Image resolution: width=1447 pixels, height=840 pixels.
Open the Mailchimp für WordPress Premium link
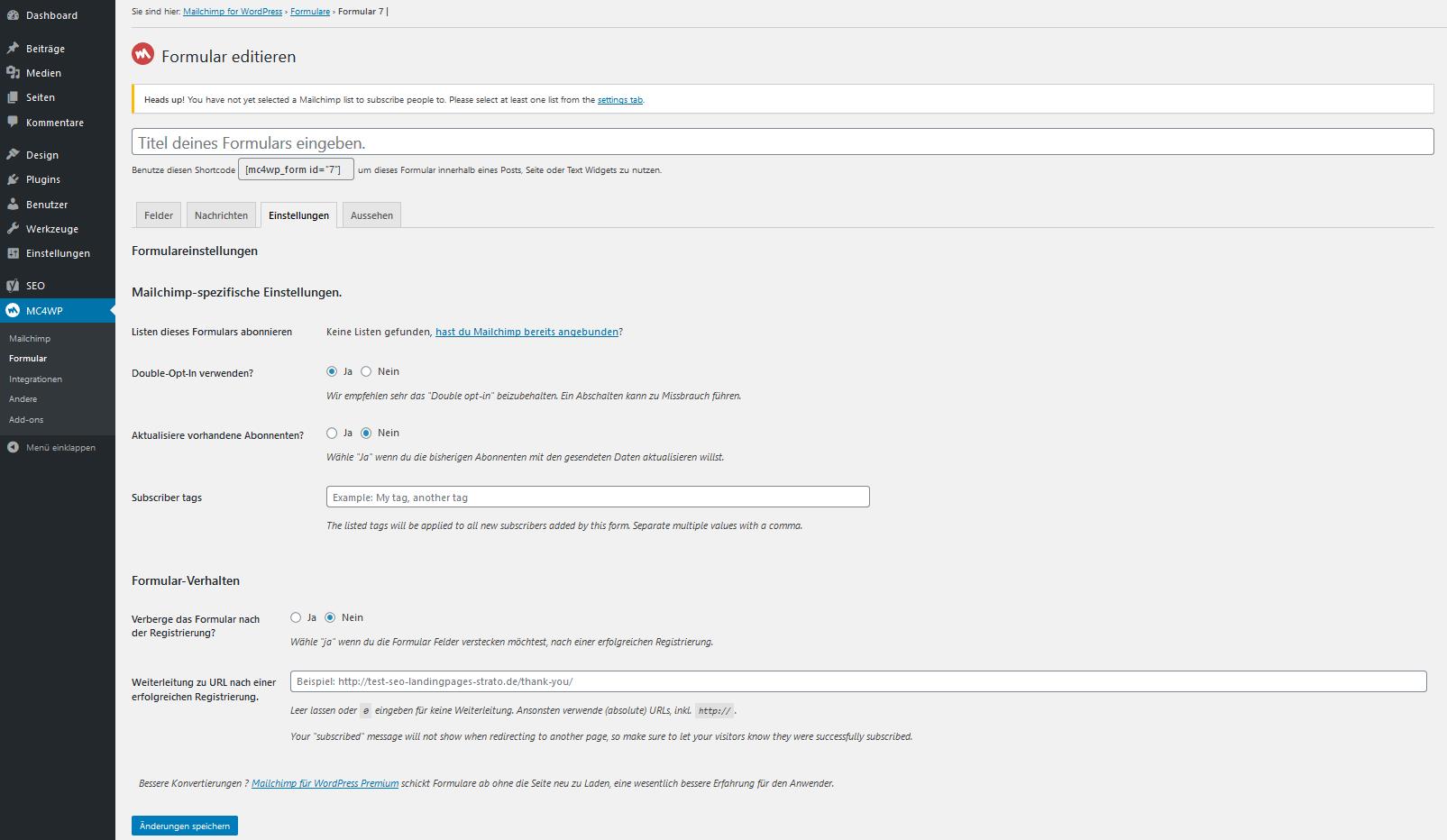pos(325,783)
